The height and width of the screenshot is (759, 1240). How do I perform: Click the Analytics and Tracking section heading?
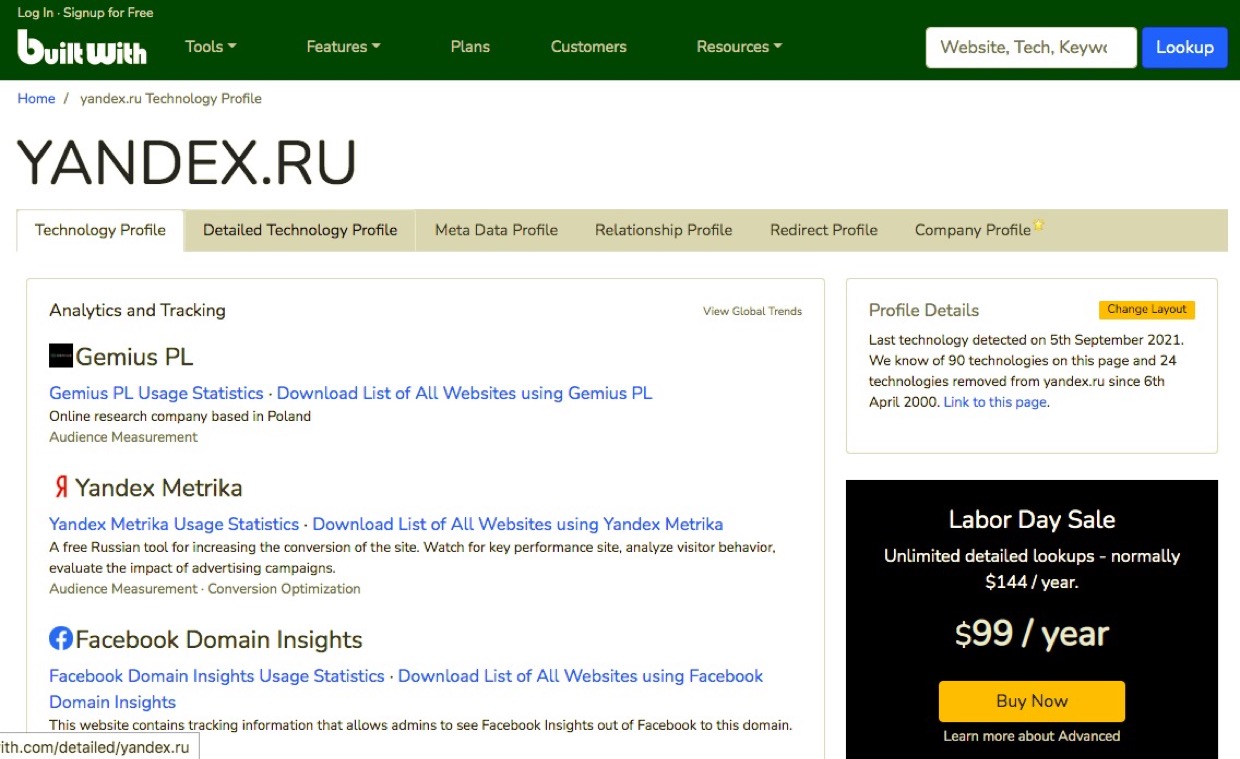pos(137,310)
